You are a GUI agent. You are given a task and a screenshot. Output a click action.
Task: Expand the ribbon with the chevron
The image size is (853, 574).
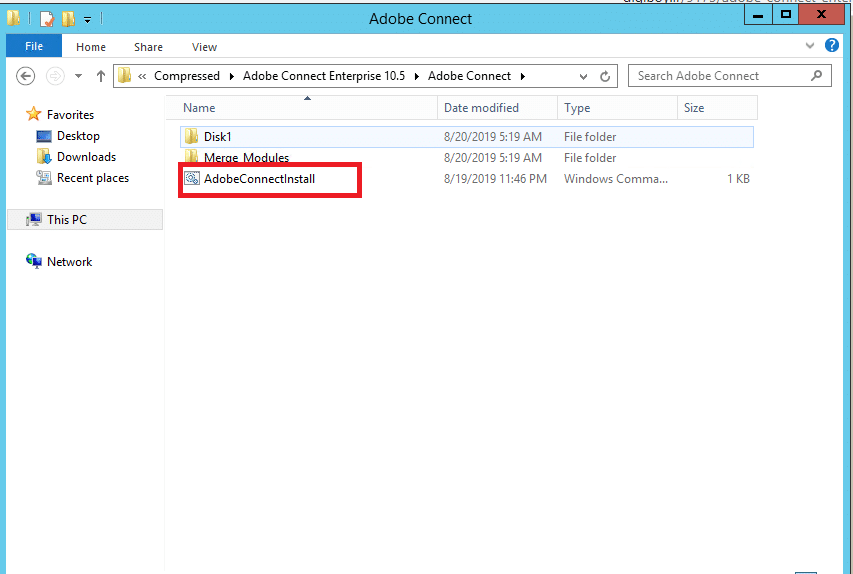(810, 46)
